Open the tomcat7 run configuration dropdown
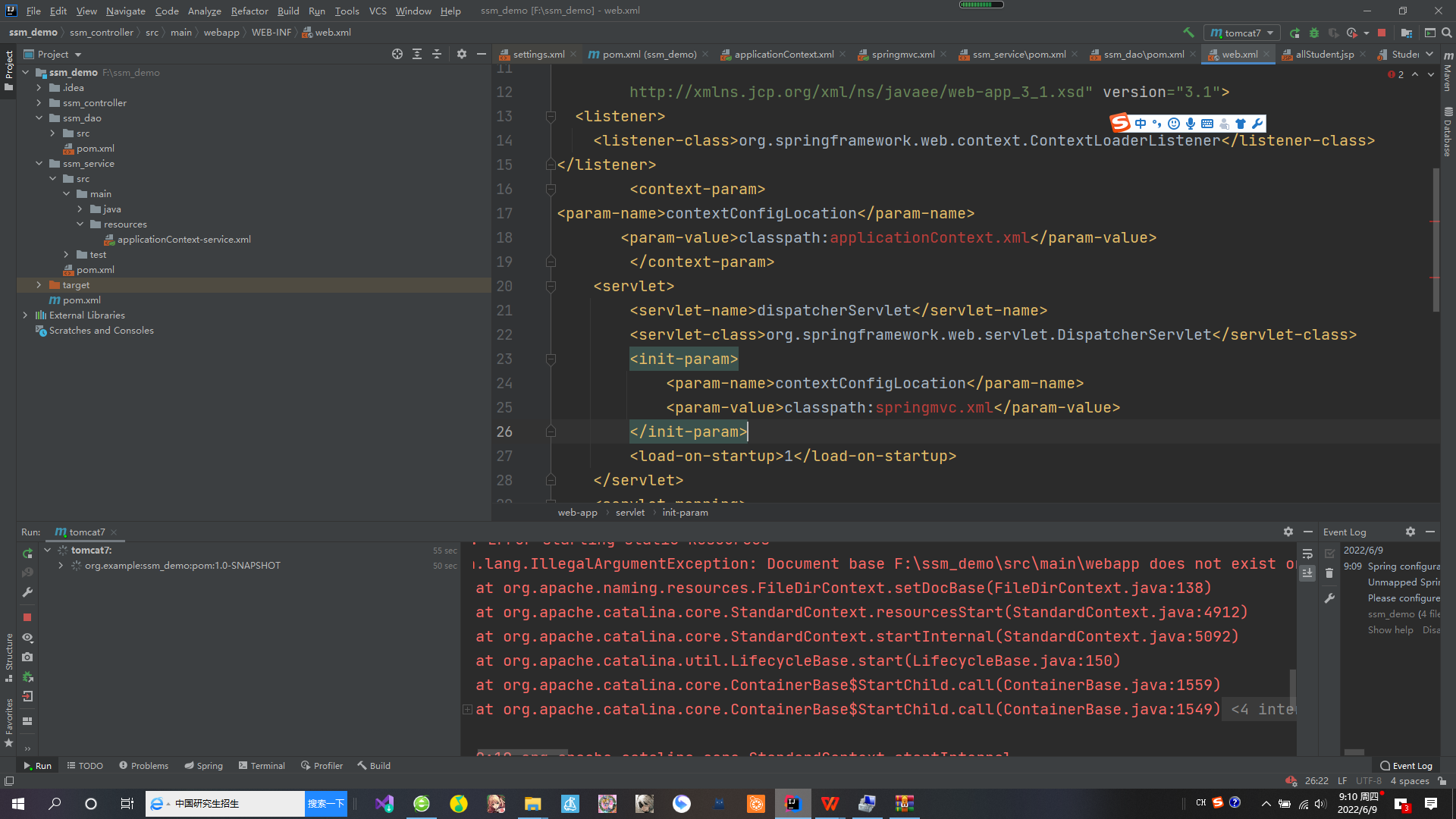Viewport: 1456px width, 819px height. [x=1242, y=33]
